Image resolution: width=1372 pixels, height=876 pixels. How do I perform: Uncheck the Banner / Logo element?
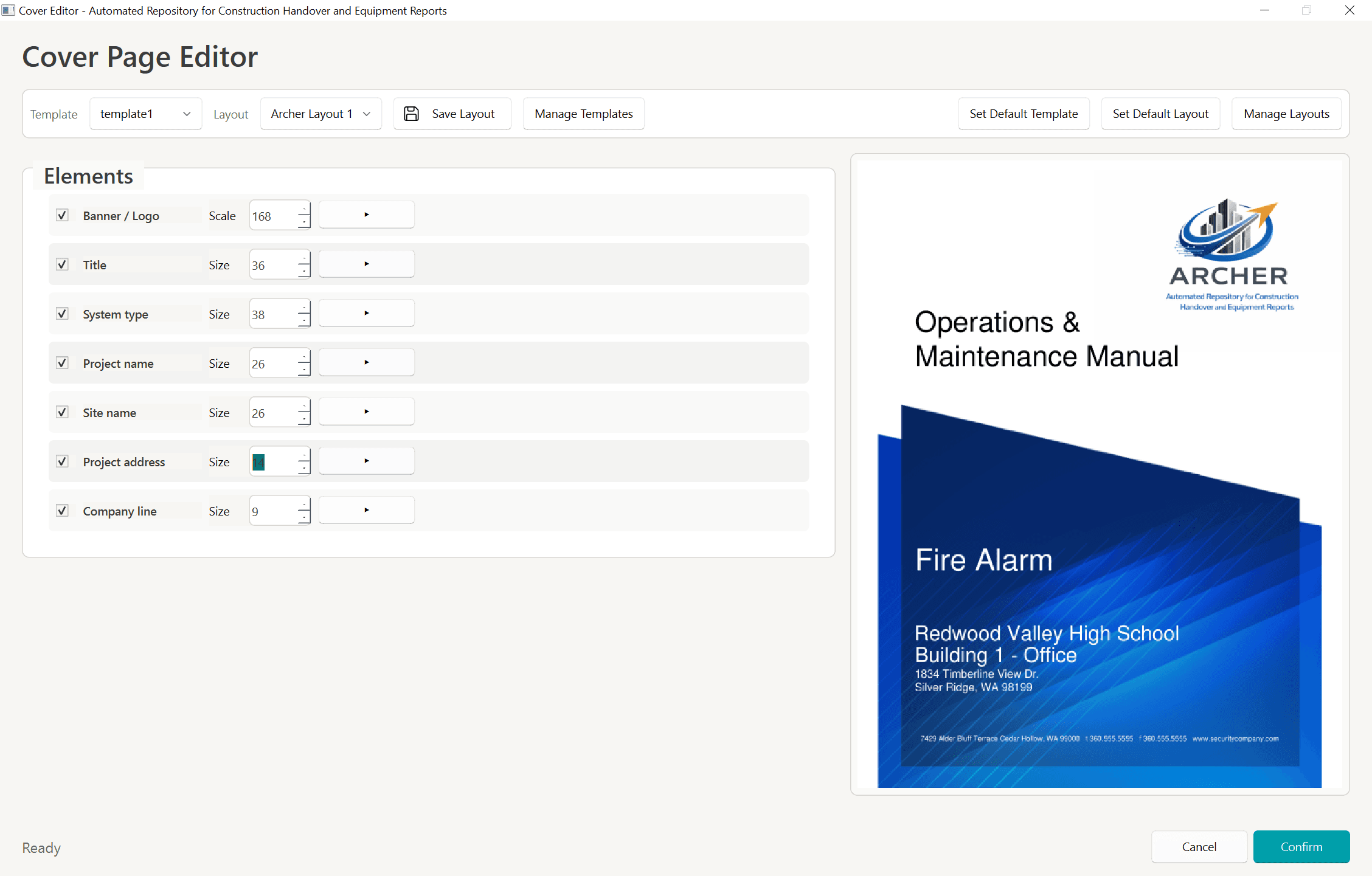coord(63,215)
